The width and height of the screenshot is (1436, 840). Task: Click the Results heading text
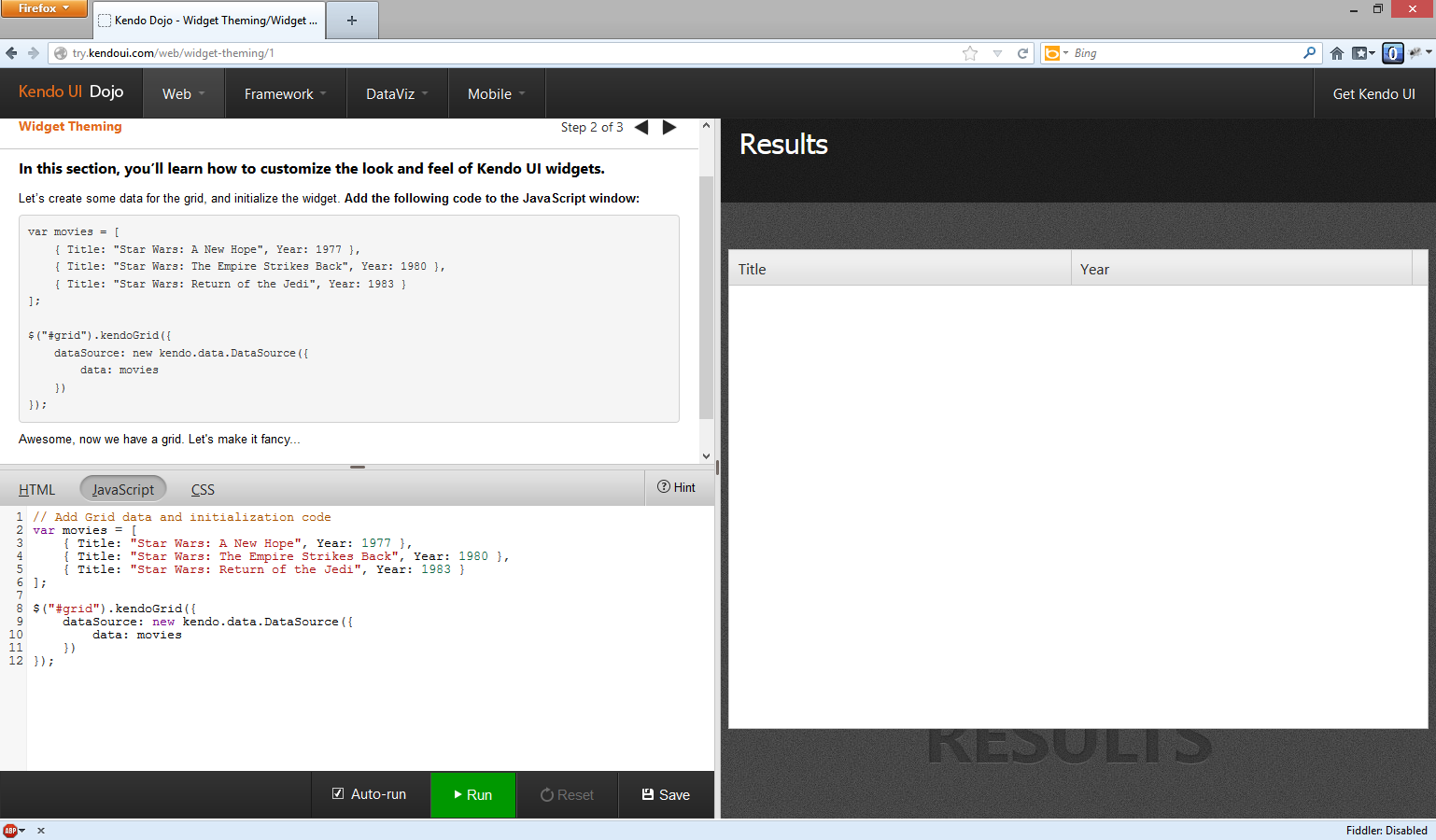click(x=783, y=145)
